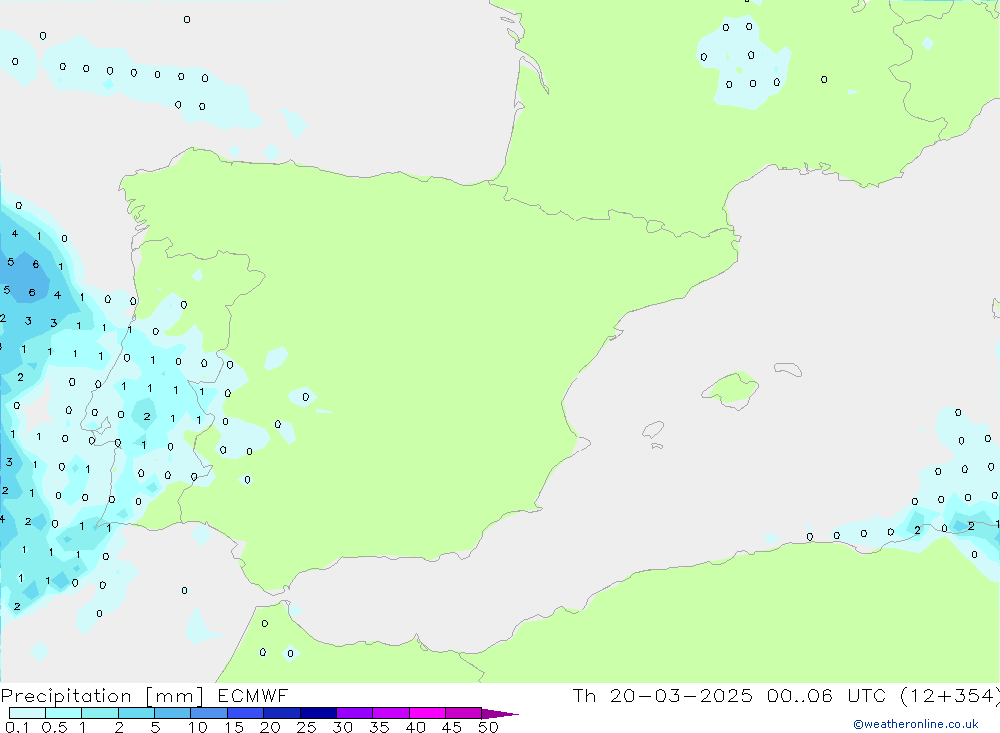Click the '25' legend scale label
This screenshot has height=733, width=1000.
(x=307, y=727)
